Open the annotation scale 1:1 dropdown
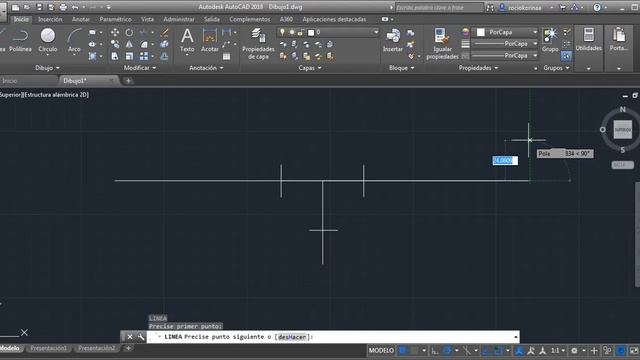The image size is (640, 360). click(x=558, y=350)
